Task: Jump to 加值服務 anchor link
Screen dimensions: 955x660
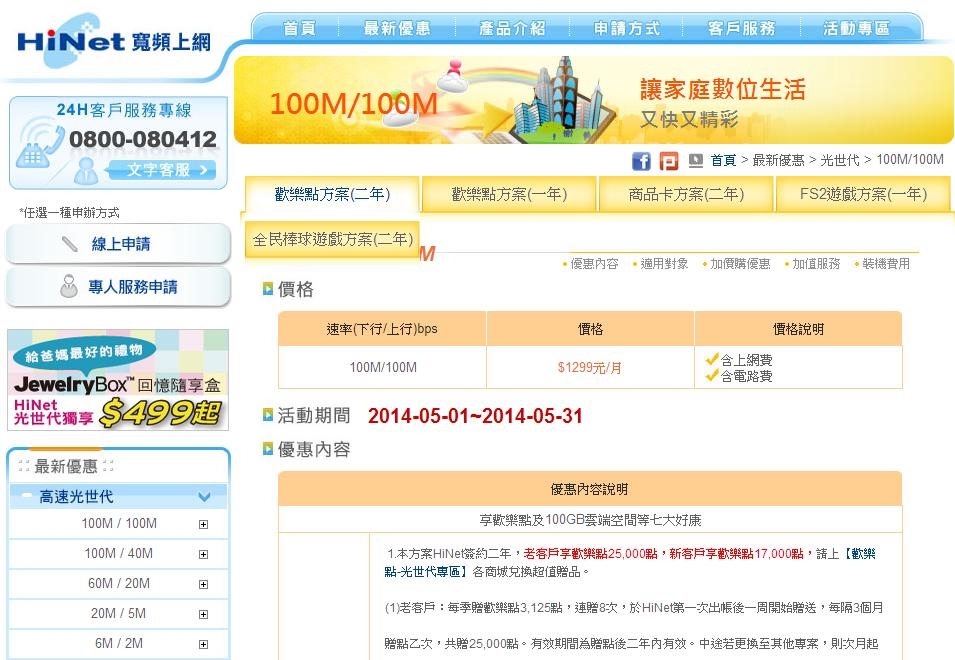Action: point(816,264)
